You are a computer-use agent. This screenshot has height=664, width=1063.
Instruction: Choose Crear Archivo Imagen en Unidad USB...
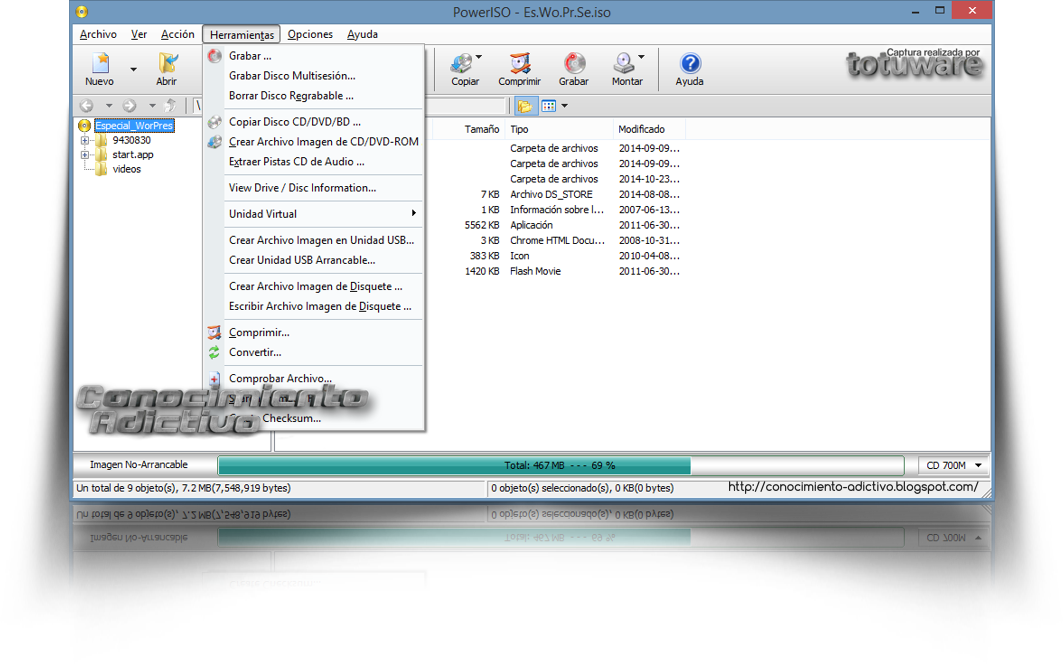[315, 240]
